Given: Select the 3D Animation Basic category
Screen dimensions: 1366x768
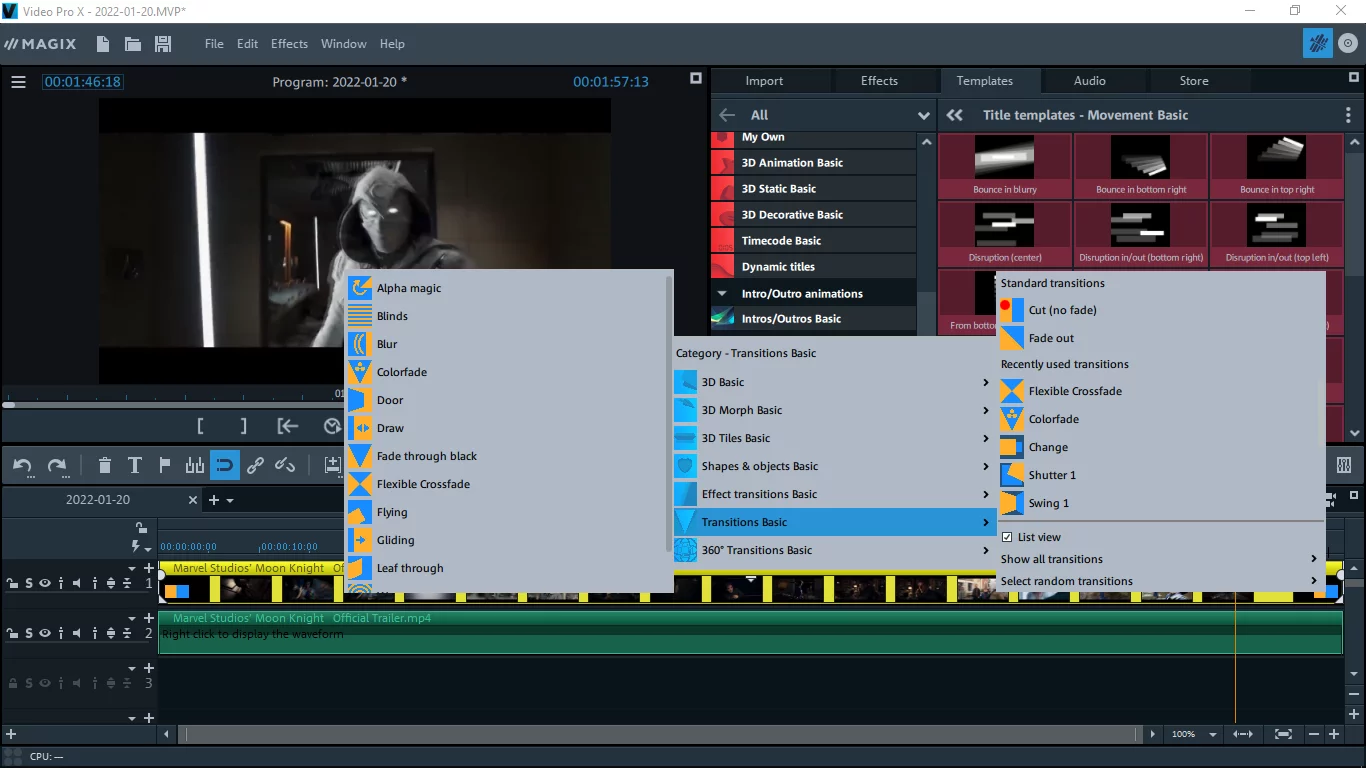Looking at the screenshot, I should click(x=814, y=163).
